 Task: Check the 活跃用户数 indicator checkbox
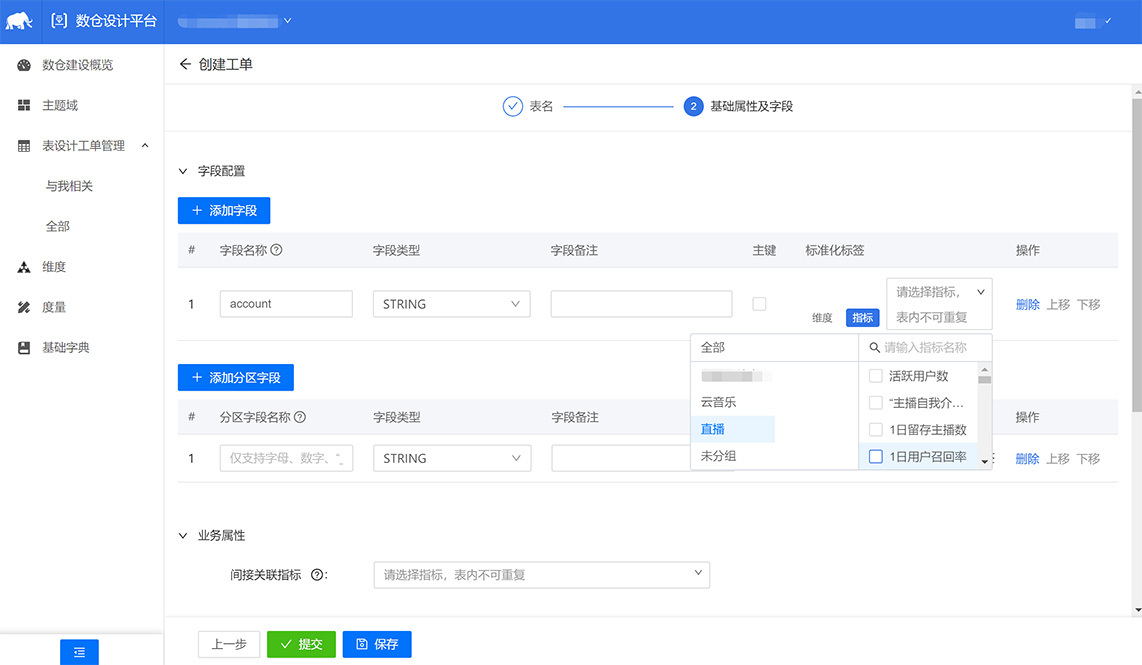point(876,375)
